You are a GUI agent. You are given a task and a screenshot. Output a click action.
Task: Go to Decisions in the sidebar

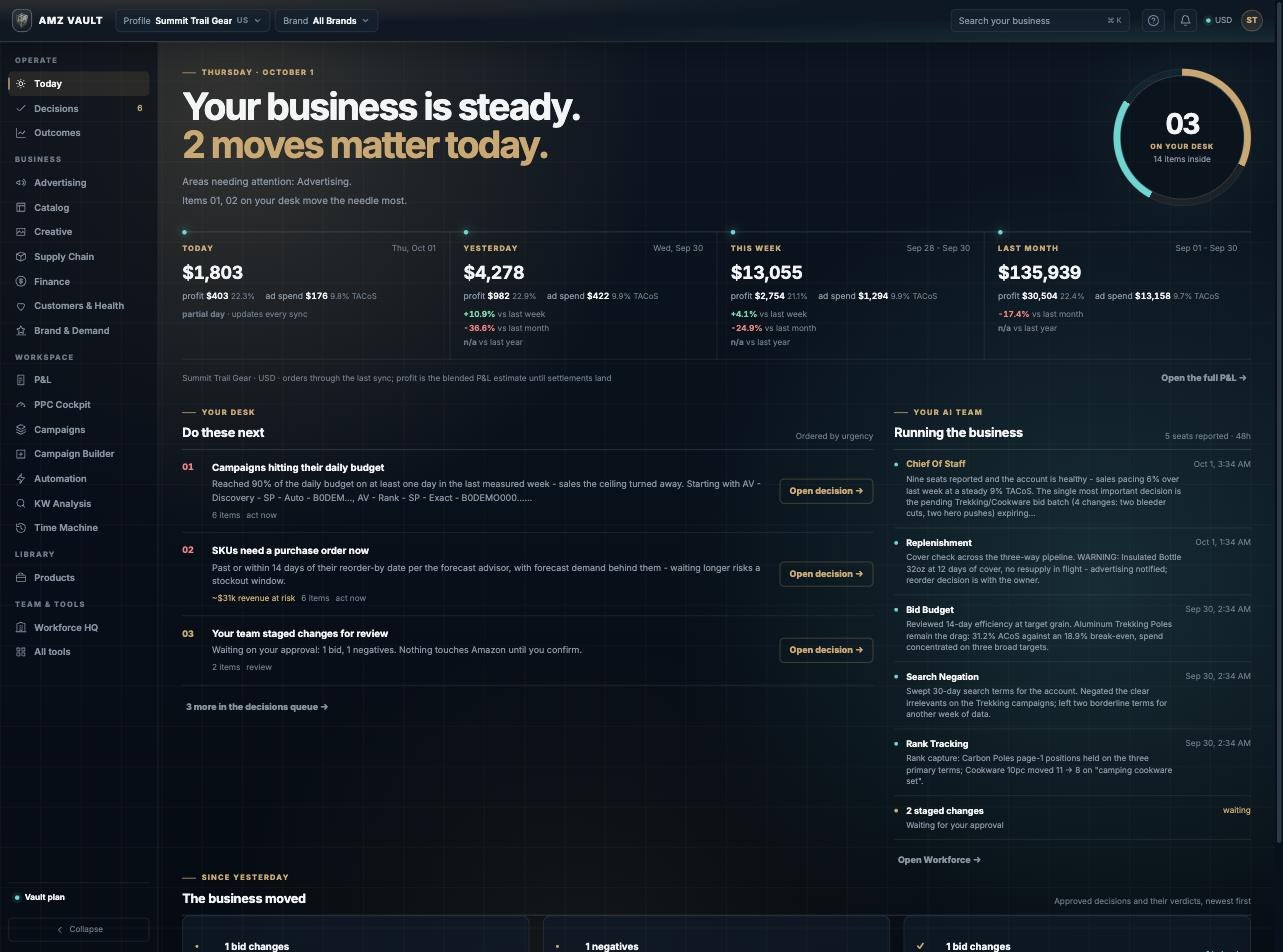click(x=79, y=108)
